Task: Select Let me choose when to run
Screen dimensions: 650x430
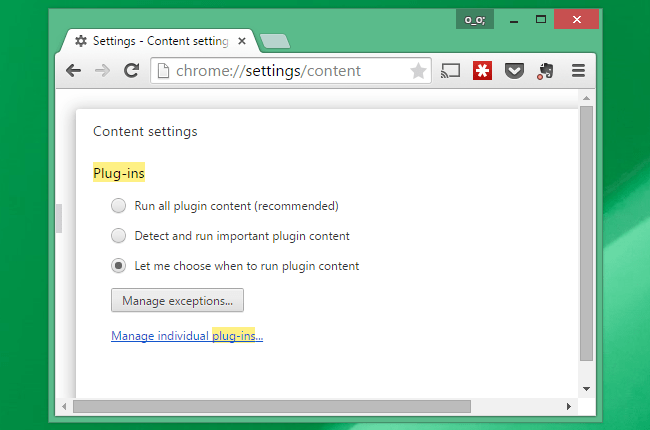Action: tap(119, 265)
